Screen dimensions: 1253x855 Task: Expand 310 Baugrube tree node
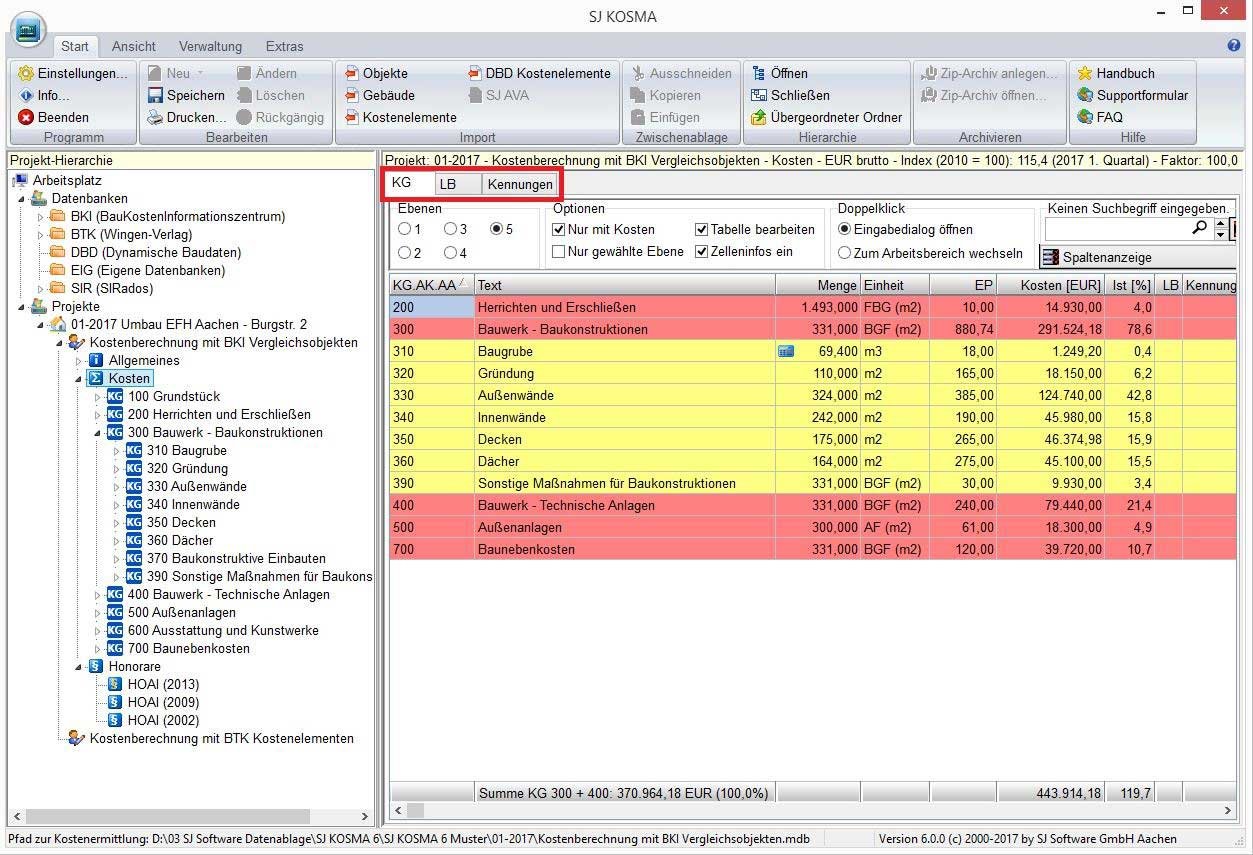[116, 450]
